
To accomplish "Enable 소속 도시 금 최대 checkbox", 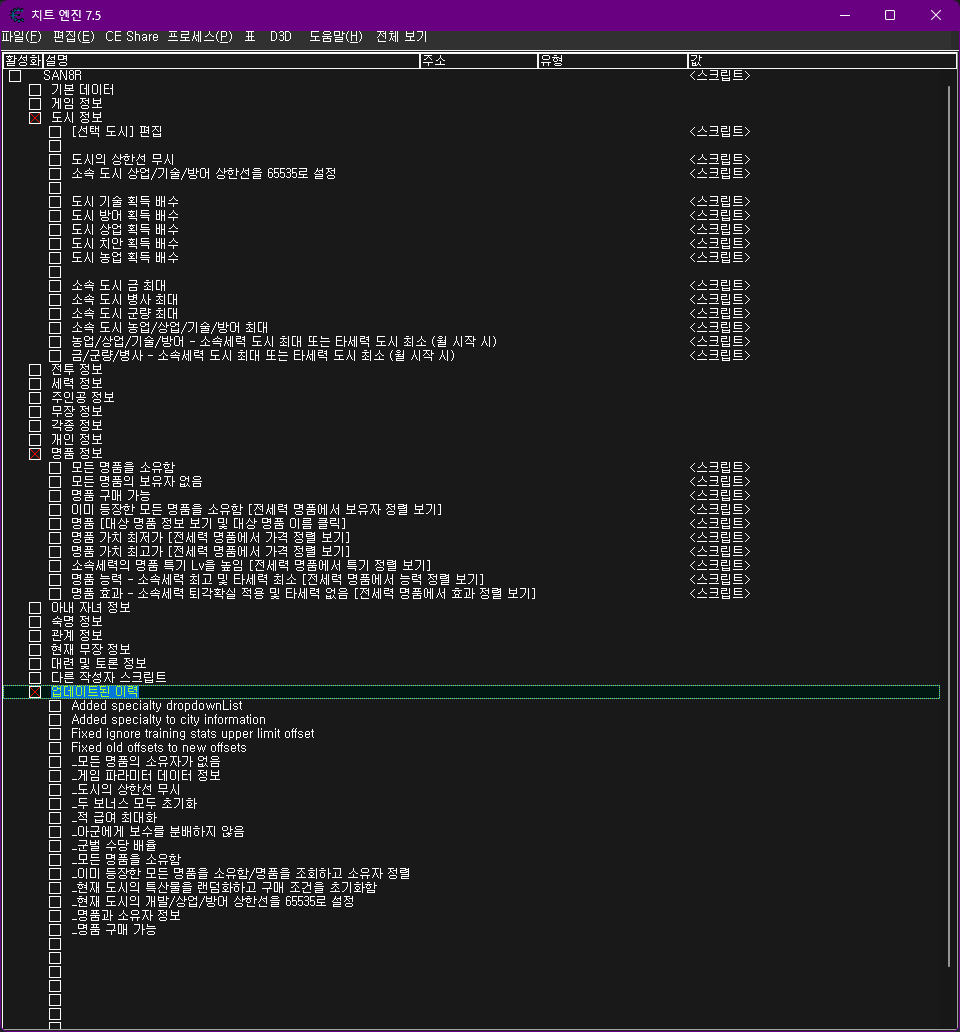I will (55, 286).
